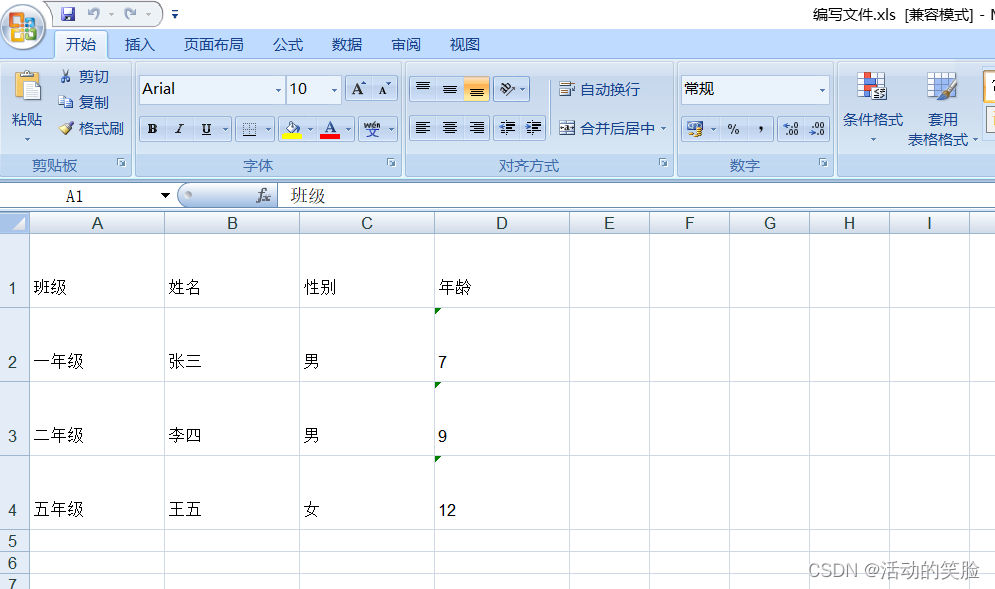This screenshot has height=589, width=995.
Task: Set top vertical alignment
Action: pos(423,89)
